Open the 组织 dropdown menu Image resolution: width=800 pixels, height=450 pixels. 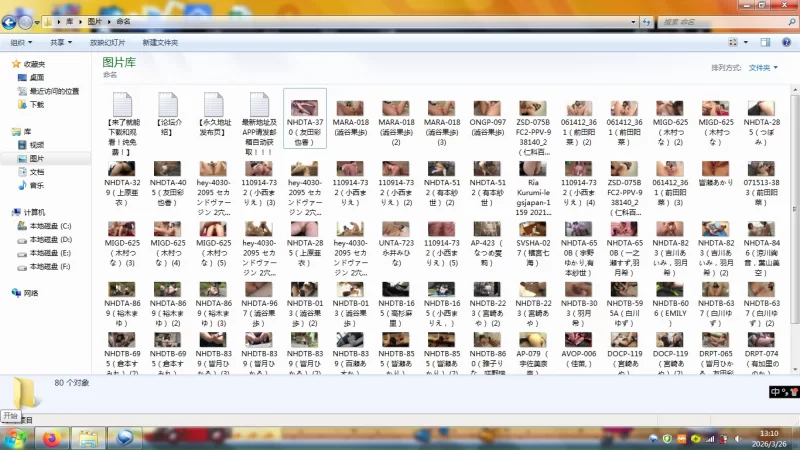[x=21, y=43]
